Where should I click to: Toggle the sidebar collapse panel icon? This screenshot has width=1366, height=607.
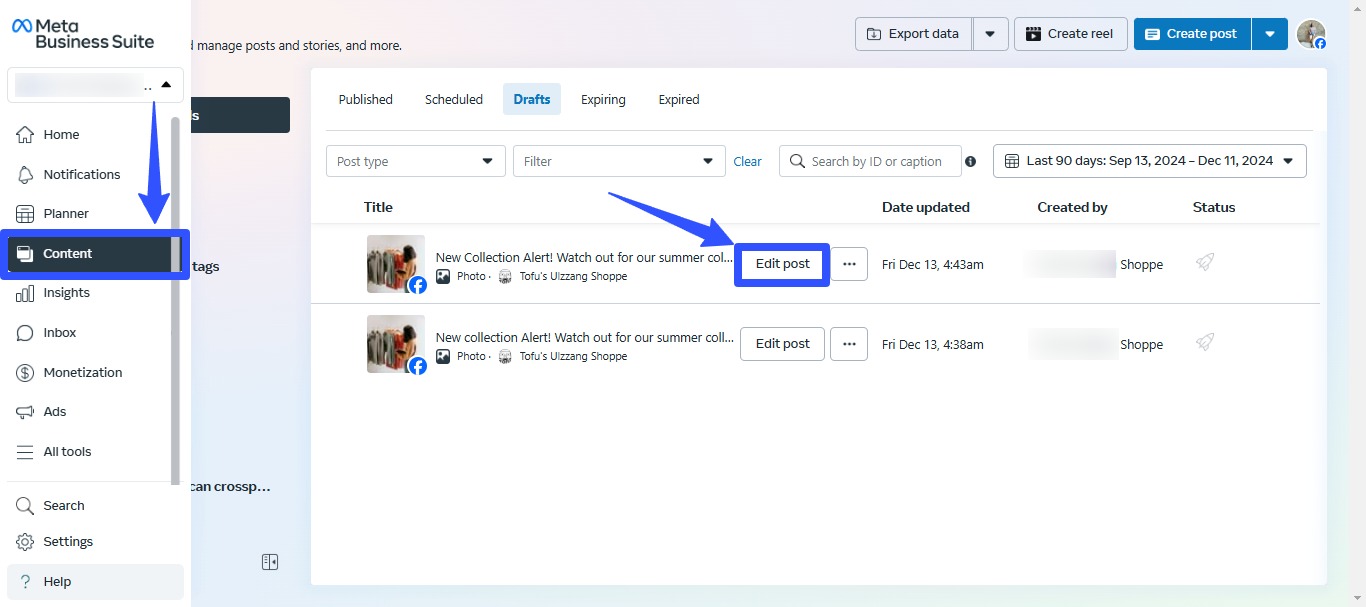click(x=270, y=562)
